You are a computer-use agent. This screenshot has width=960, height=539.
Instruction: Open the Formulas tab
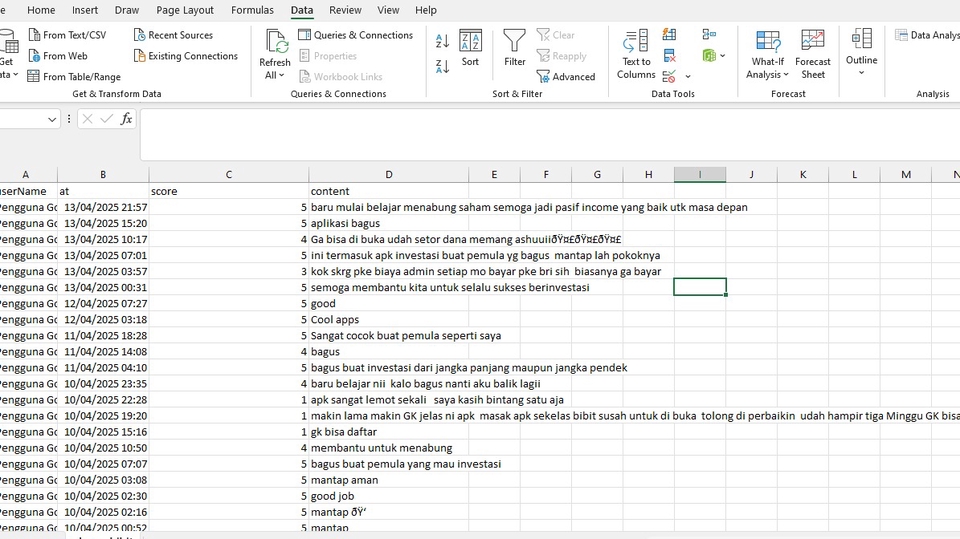pos(252,10)
